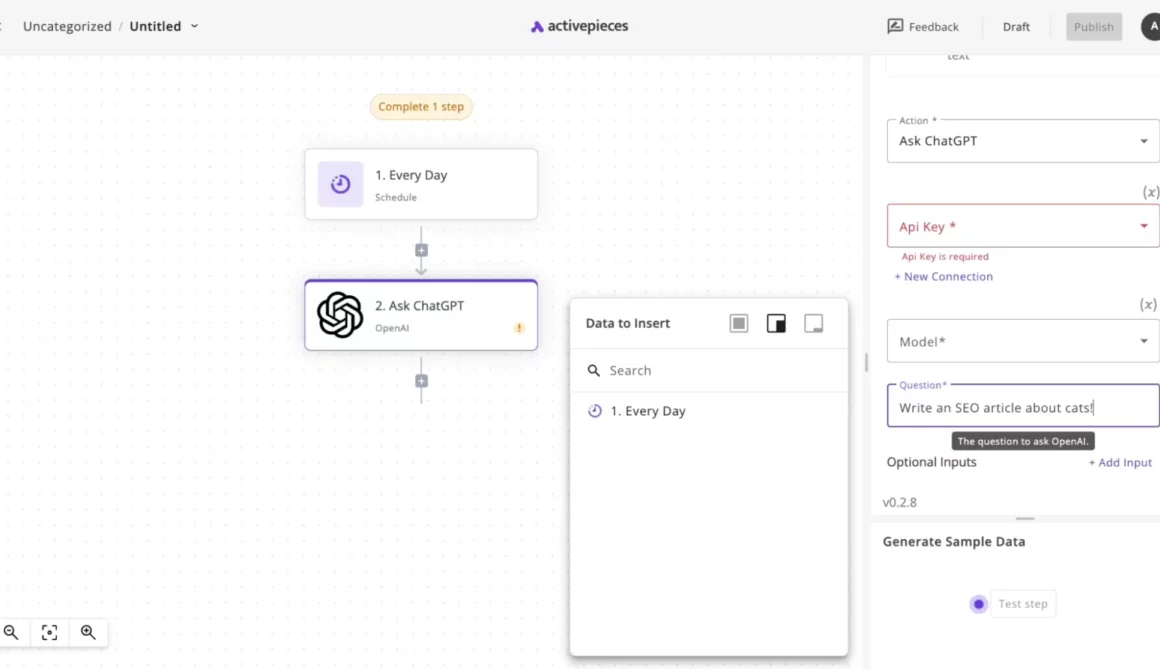The width and height of the screenshot is (1160, 669).
Task: Toggle the docked panel view in Data to Insert
Action: coord(776,323)
